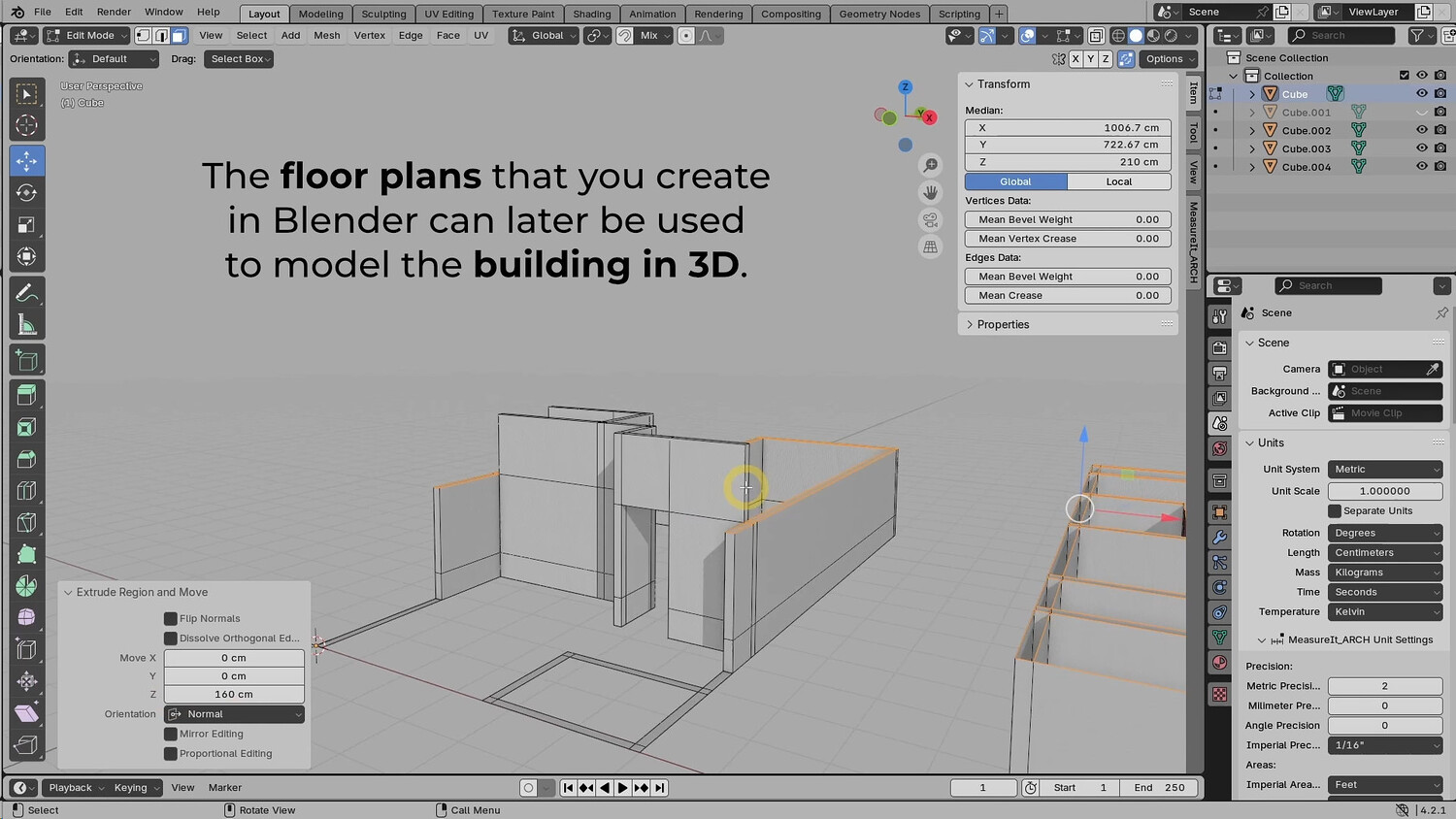The width and height of the screenshot is (1456, 819).
Task: Enable Flip Normals checkbox
Action: [171, 619]
